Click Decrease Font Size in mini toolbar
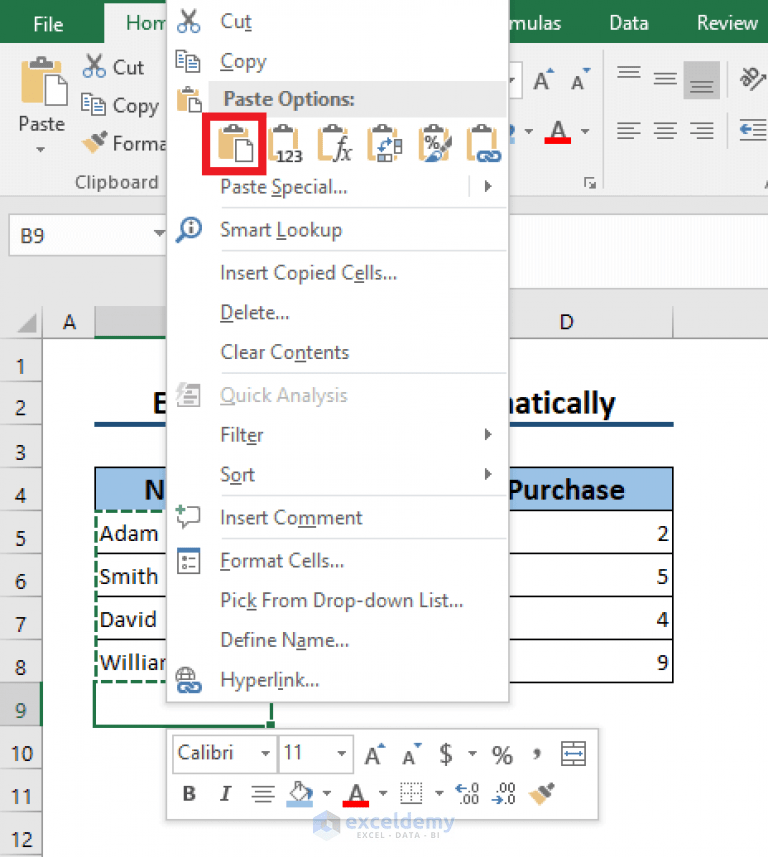The image size is (768, 857). coord(412,754)
